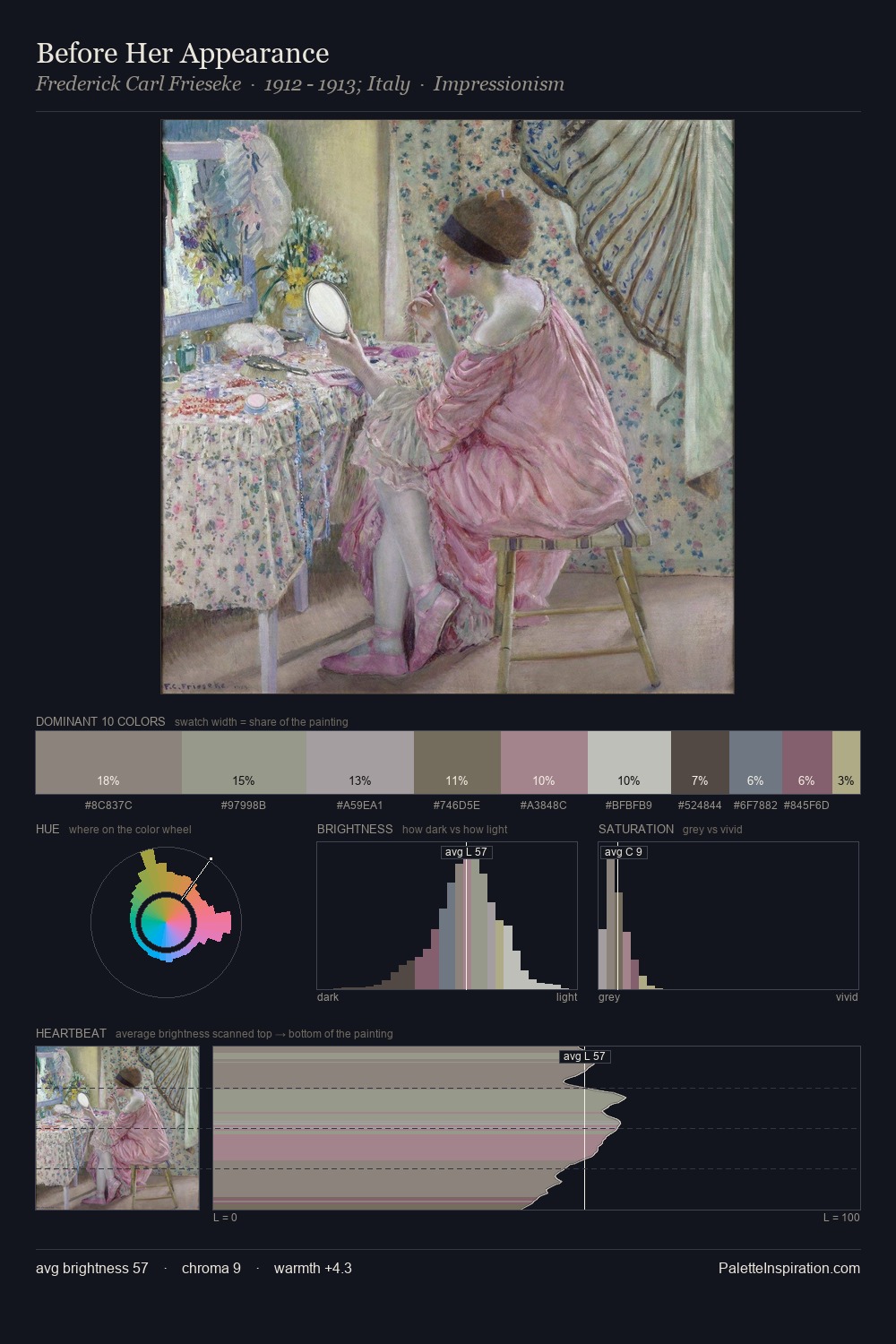This screenshot has height=1344, width=896.
Task: Click the 'BRIGHTNESS' section heading
Action: (355, 829)
